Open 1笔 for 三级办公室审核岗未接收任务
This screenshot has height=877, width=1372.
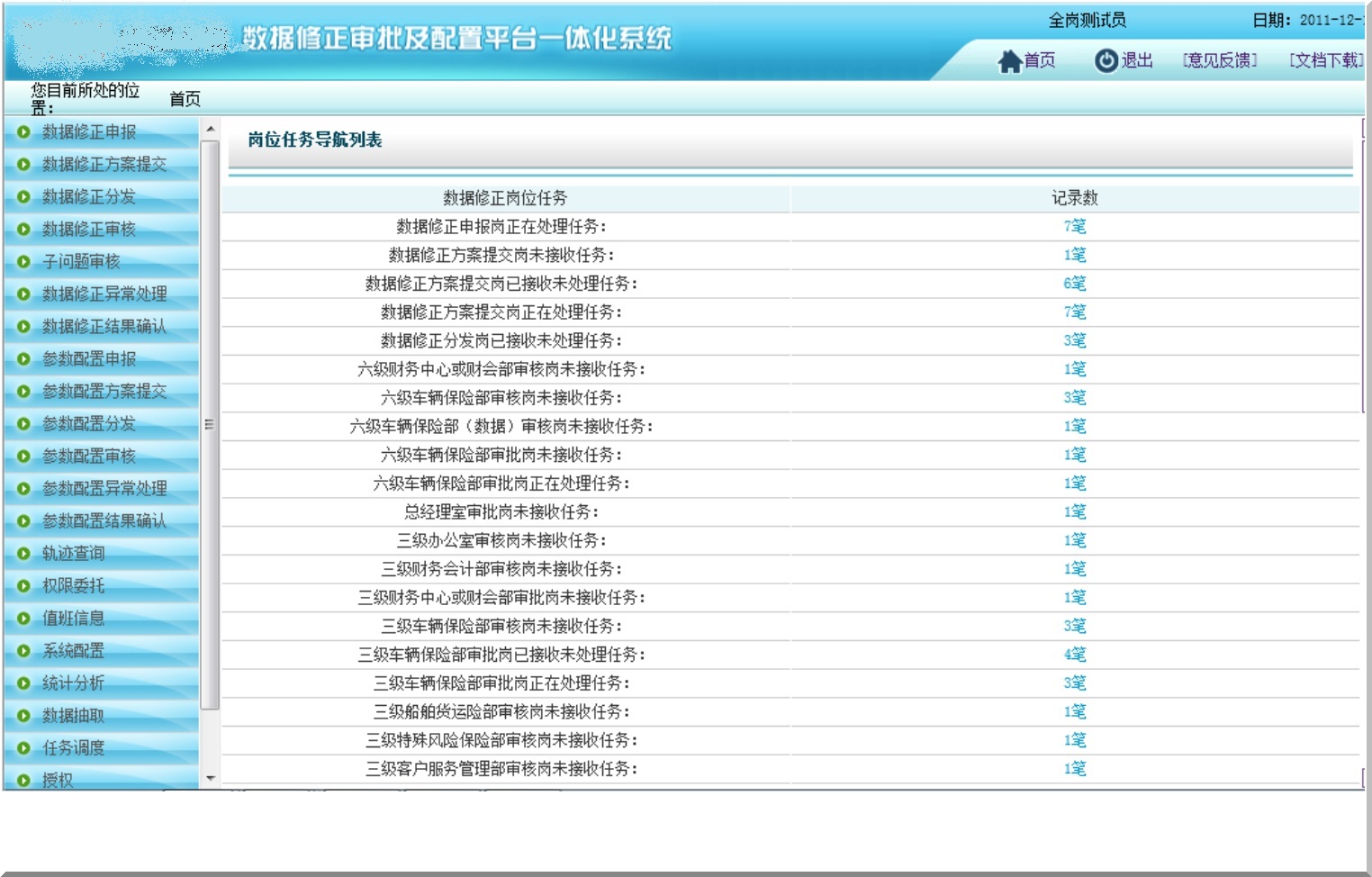tap(1075, 540)
